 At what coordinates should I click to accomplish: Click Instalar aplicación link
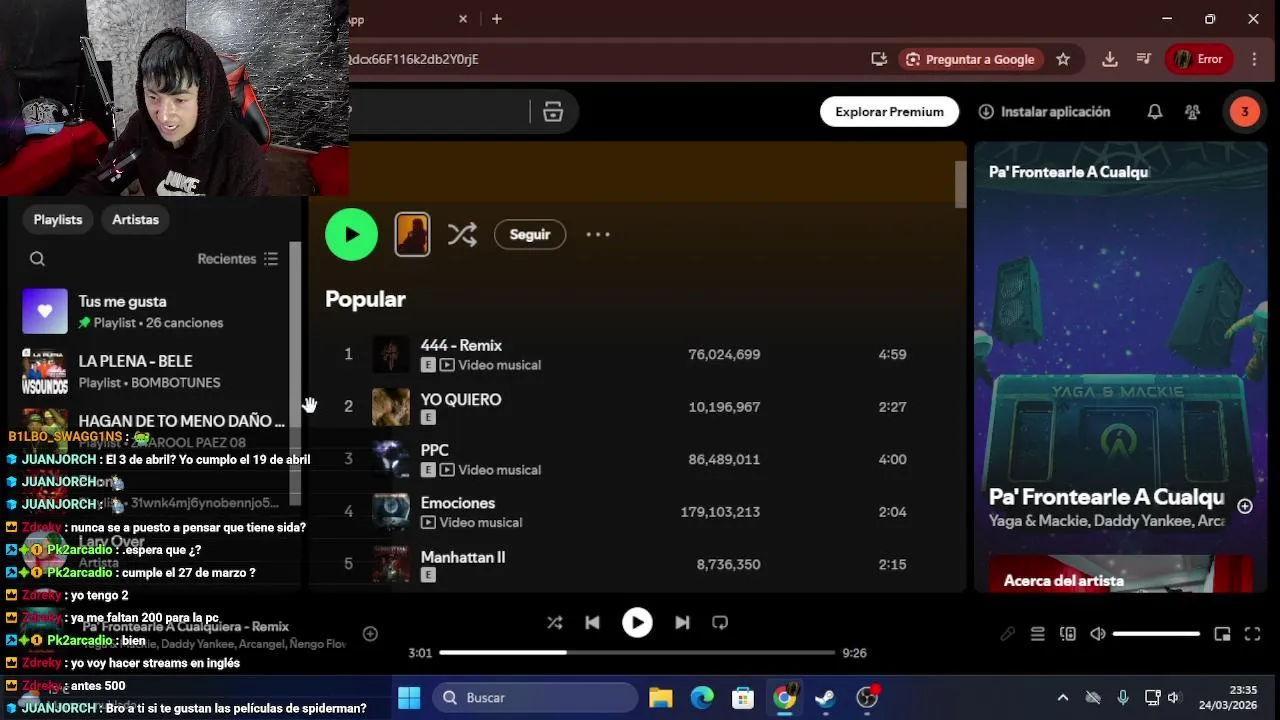pos(1045,112)
